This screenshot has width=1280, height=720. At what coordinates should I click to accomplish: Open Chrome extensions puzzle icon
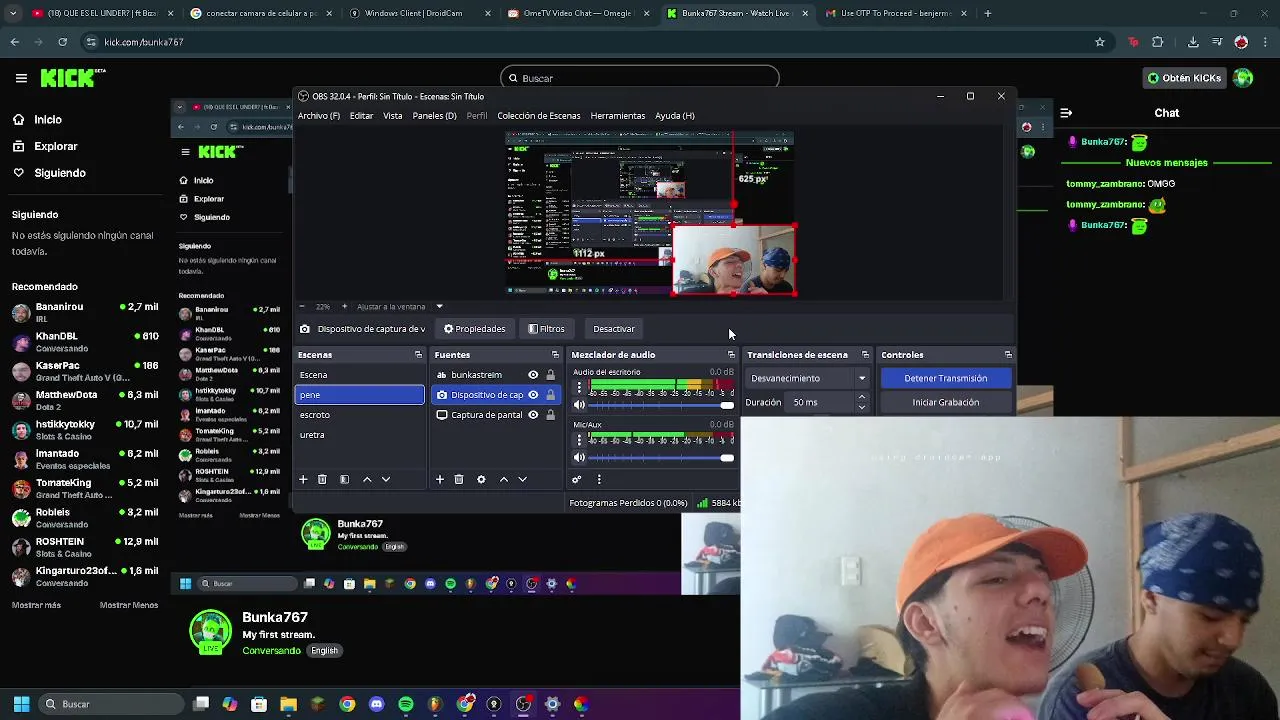coord(1158,42)
